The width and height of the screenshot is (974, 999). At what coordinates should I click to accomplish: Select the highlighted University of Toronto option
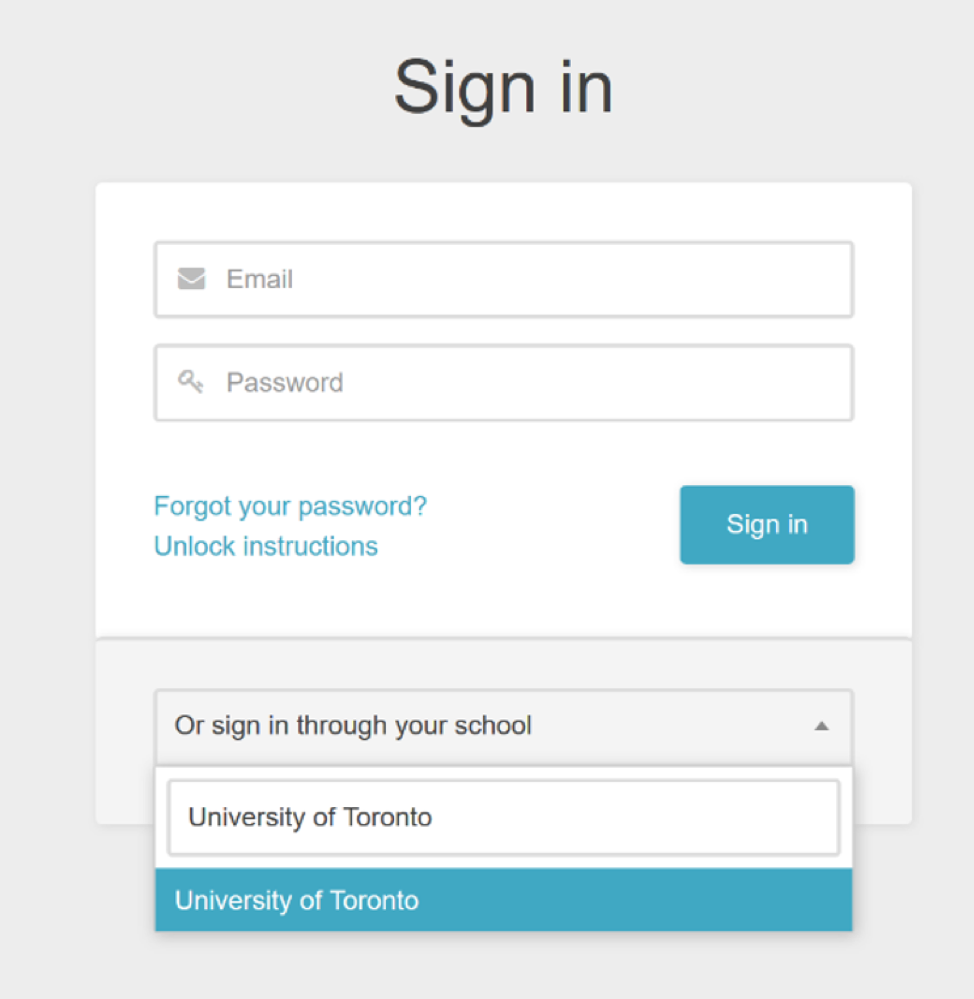point(504,900)
